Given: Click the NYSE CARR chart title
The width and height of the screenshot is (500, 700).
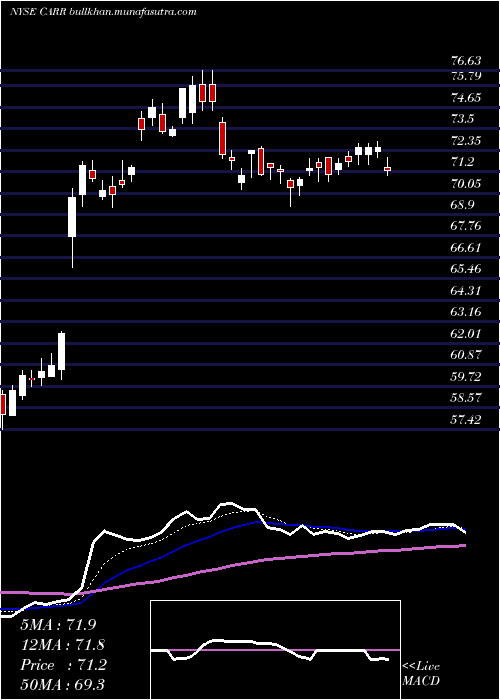Looking at the screenshot, I should click(103, 12).
